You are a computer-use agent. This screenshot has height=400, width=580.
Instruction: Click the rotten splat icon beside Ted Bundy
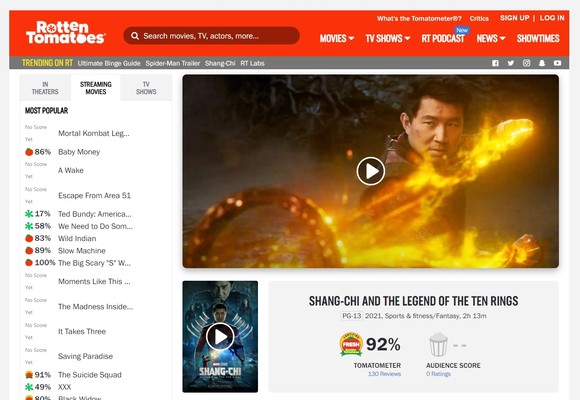[29, 214]
